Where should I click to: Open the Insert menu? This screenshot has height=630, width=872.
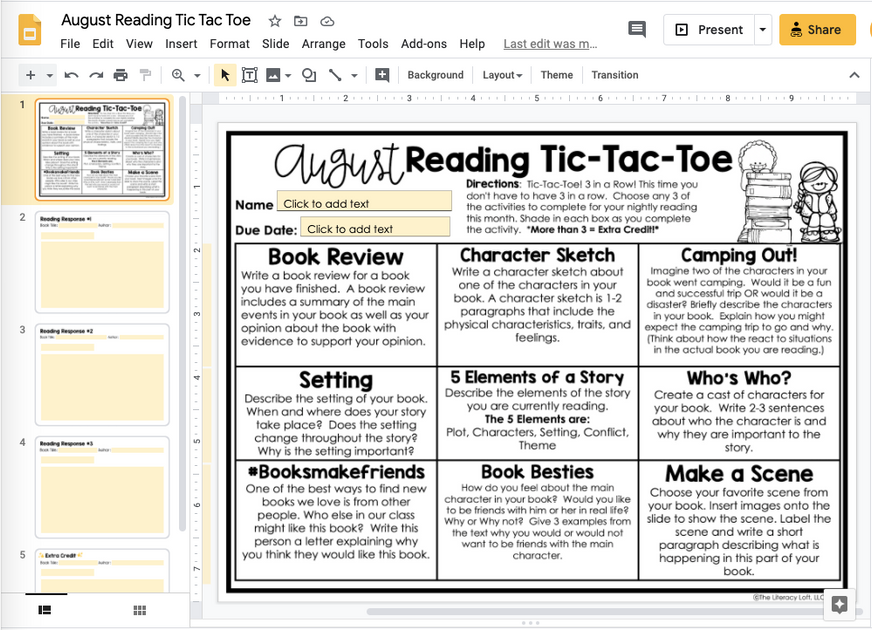tap(181, 43)
